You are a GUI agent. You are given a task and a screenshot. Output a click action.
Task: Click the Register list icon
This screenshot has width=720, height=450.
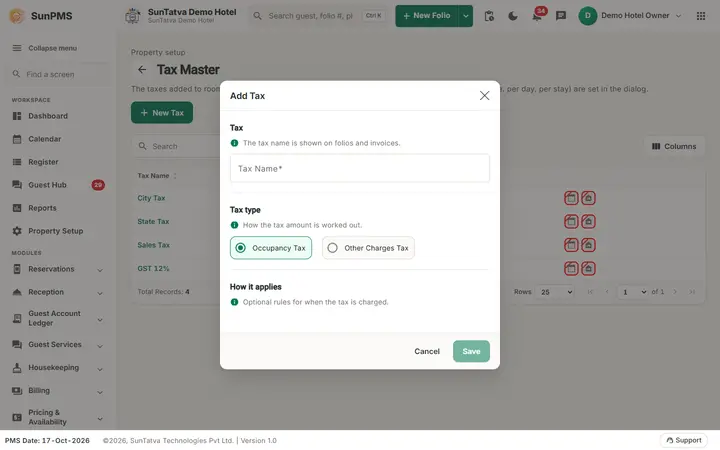(17, 162)
